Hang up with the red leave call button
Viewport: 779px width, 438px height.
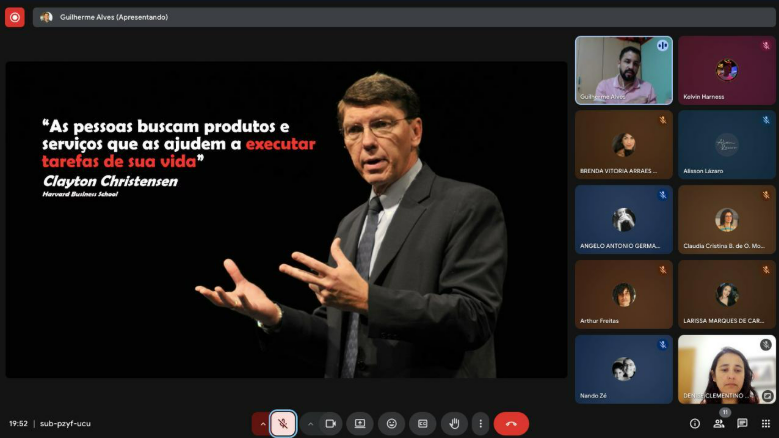pos(511,423)
